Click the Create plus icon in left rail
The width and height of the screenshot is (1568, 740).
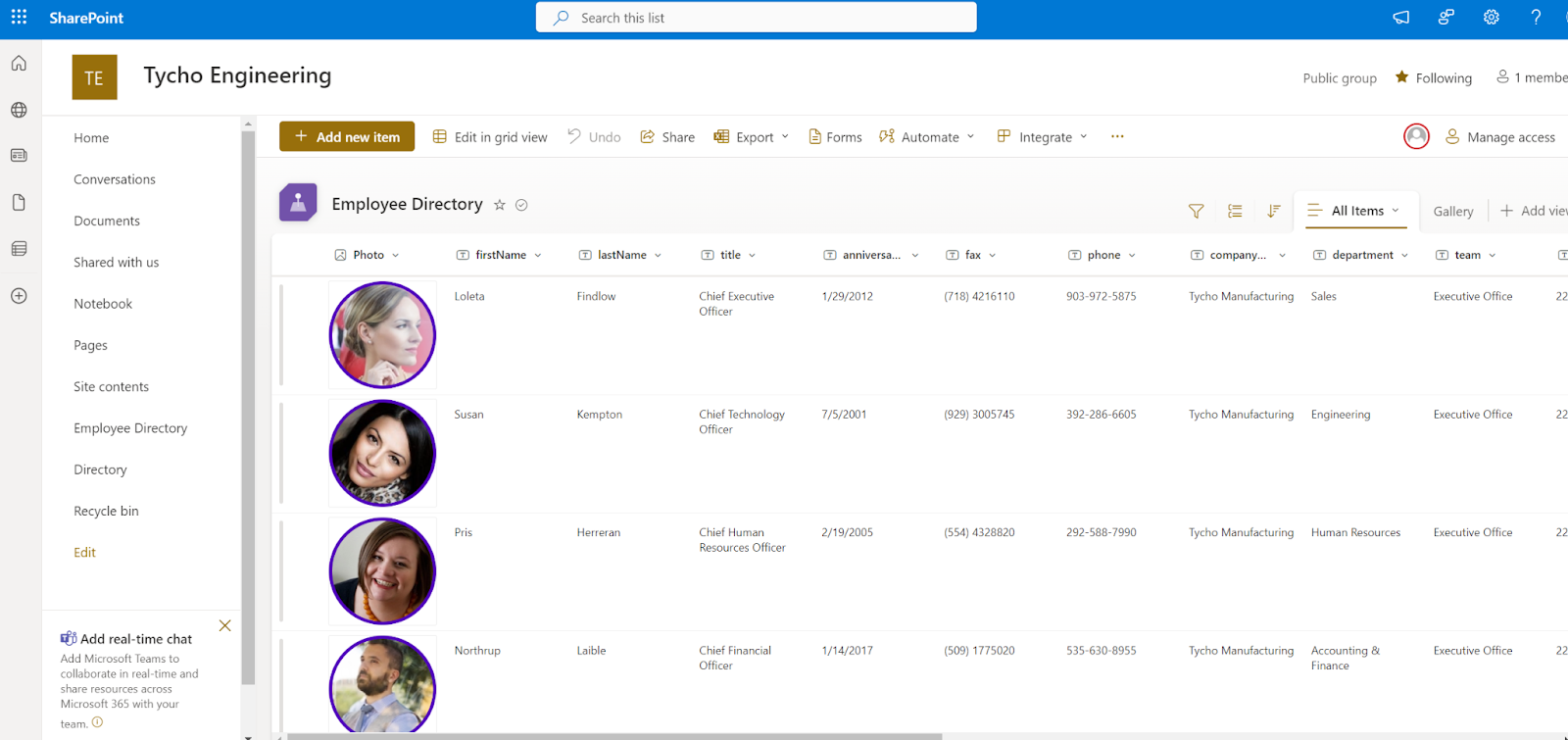click(x=19, y=296)
